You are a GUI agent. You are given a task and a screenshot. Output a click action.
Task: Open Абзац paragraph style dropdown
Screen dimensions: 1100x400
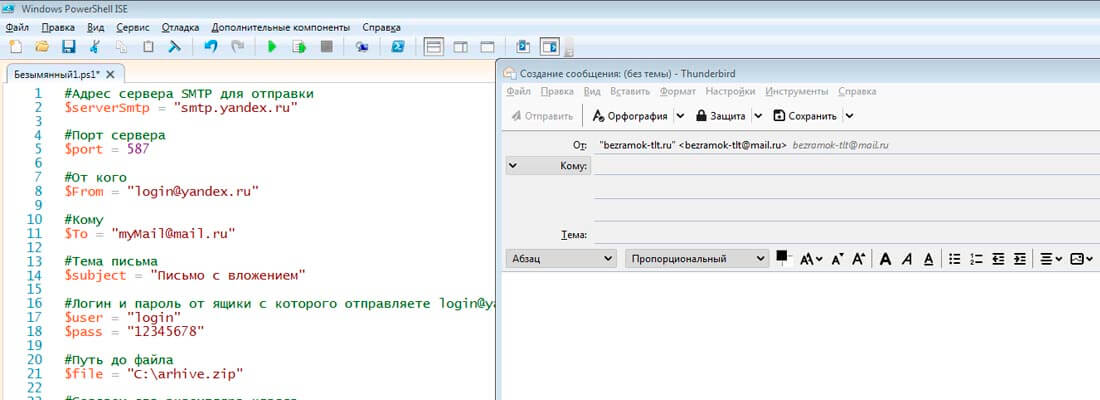tap(560, 259)
